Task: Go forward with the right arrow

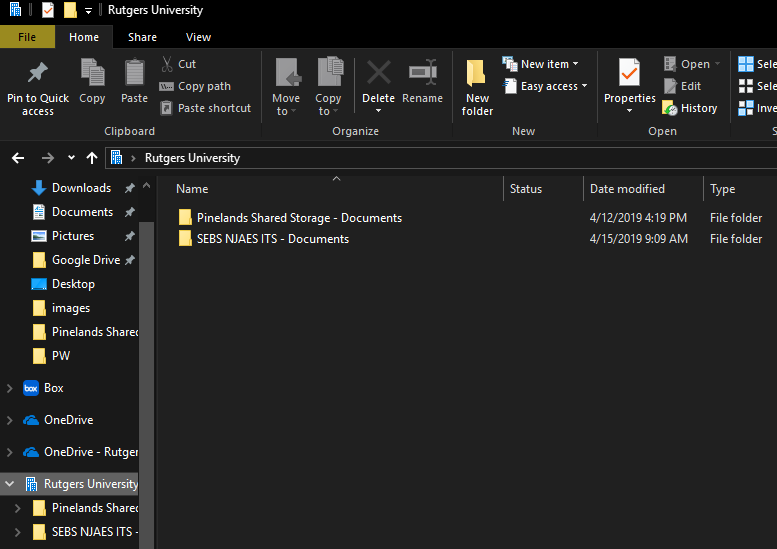Action: (x=48, y=158)
